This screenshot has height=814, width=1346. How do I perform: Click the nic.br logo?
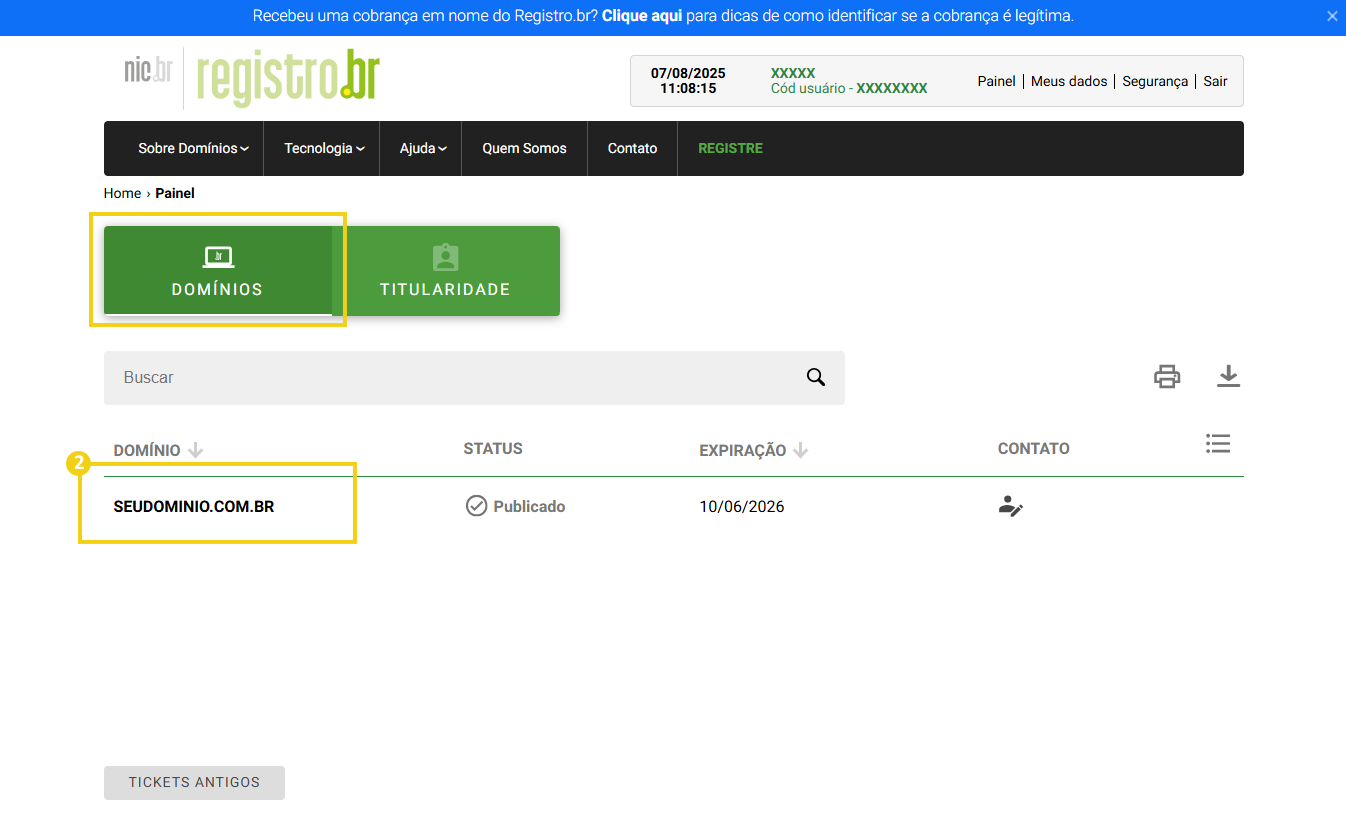148,70
